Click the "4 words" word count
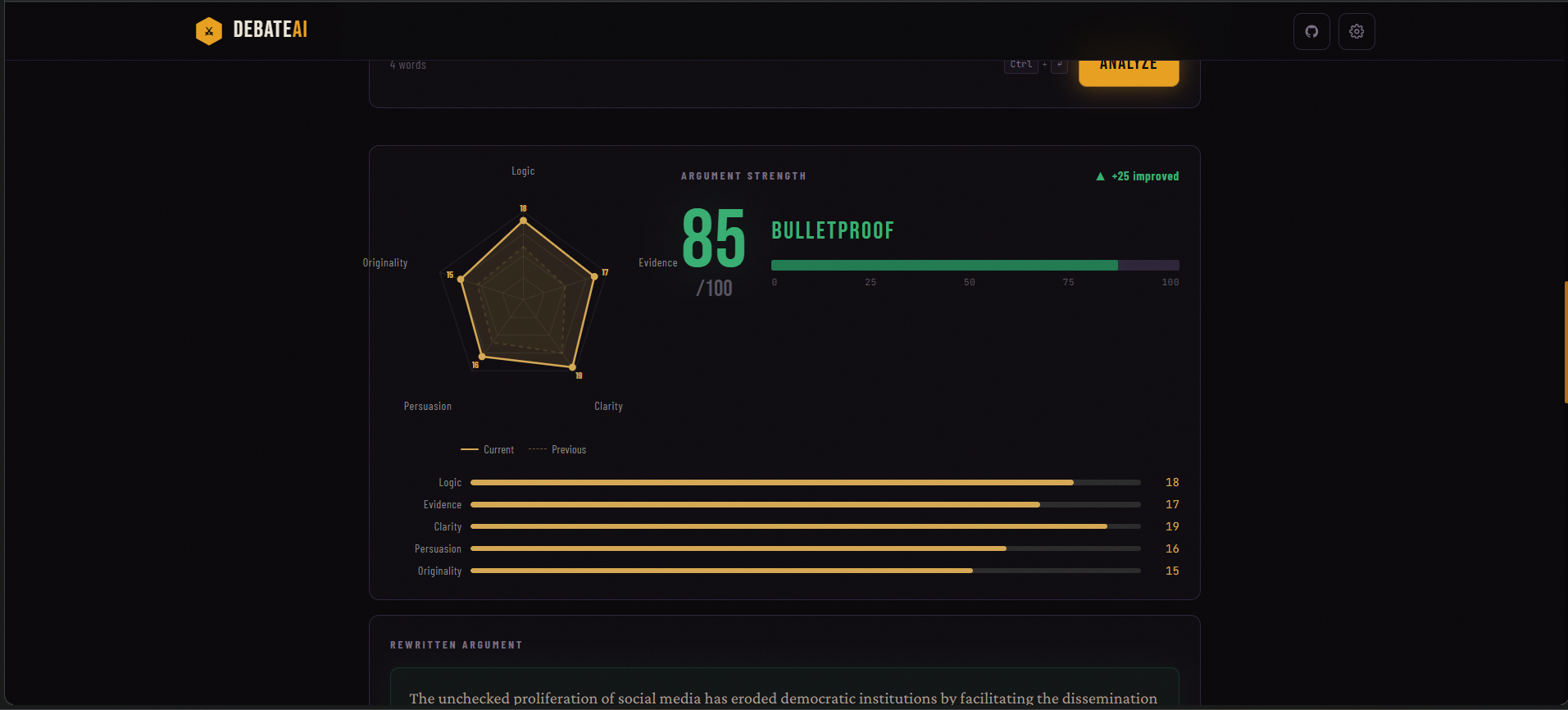This screenshot has height=710, width=1568. tap(408, 65)
